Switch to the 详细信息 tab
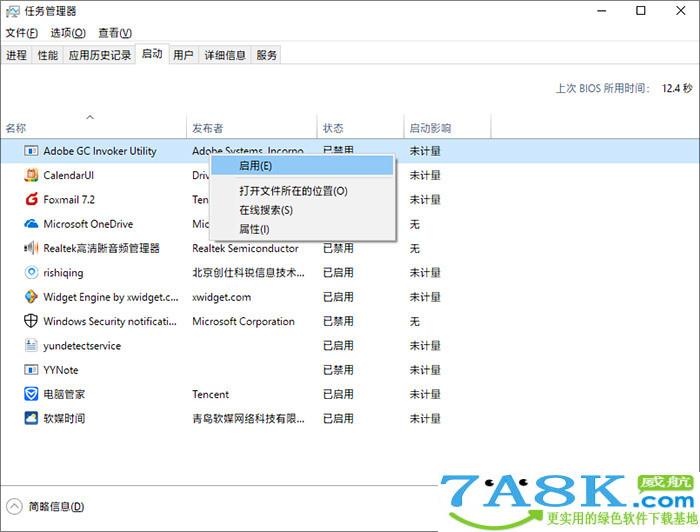The image size is (700, 532). point(225,55)
